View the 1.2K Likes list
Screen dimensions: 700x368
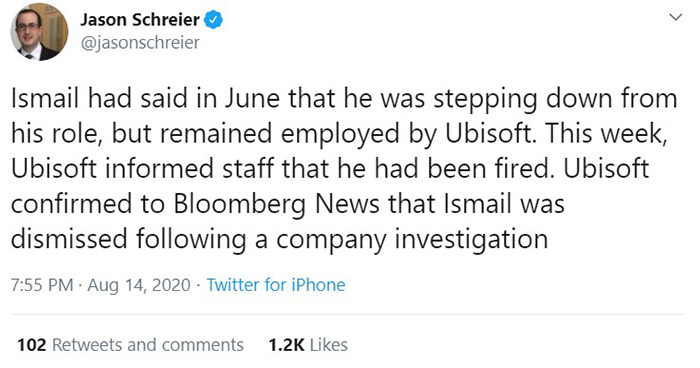click(308, 345)
